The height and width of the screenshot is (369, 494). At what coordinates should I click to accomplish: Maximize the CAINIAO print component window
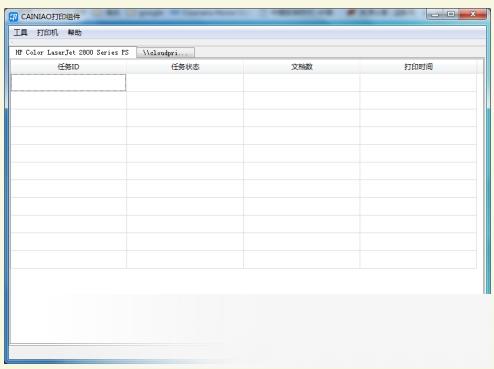(x=451, y=14)
